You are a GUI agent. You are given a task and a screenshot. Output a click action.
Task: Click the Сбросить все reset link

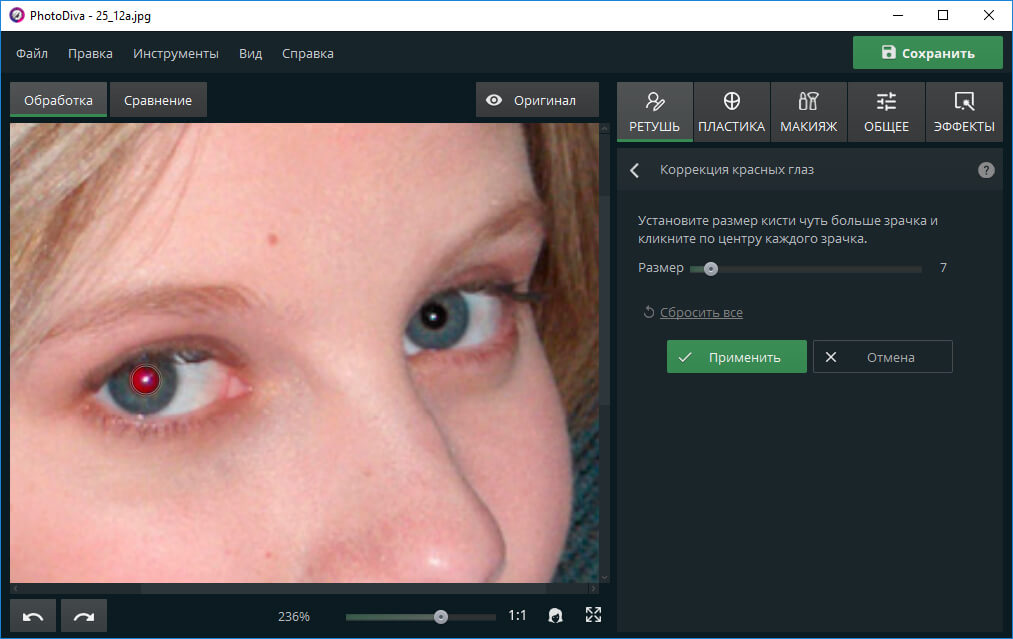coord(700,313)
